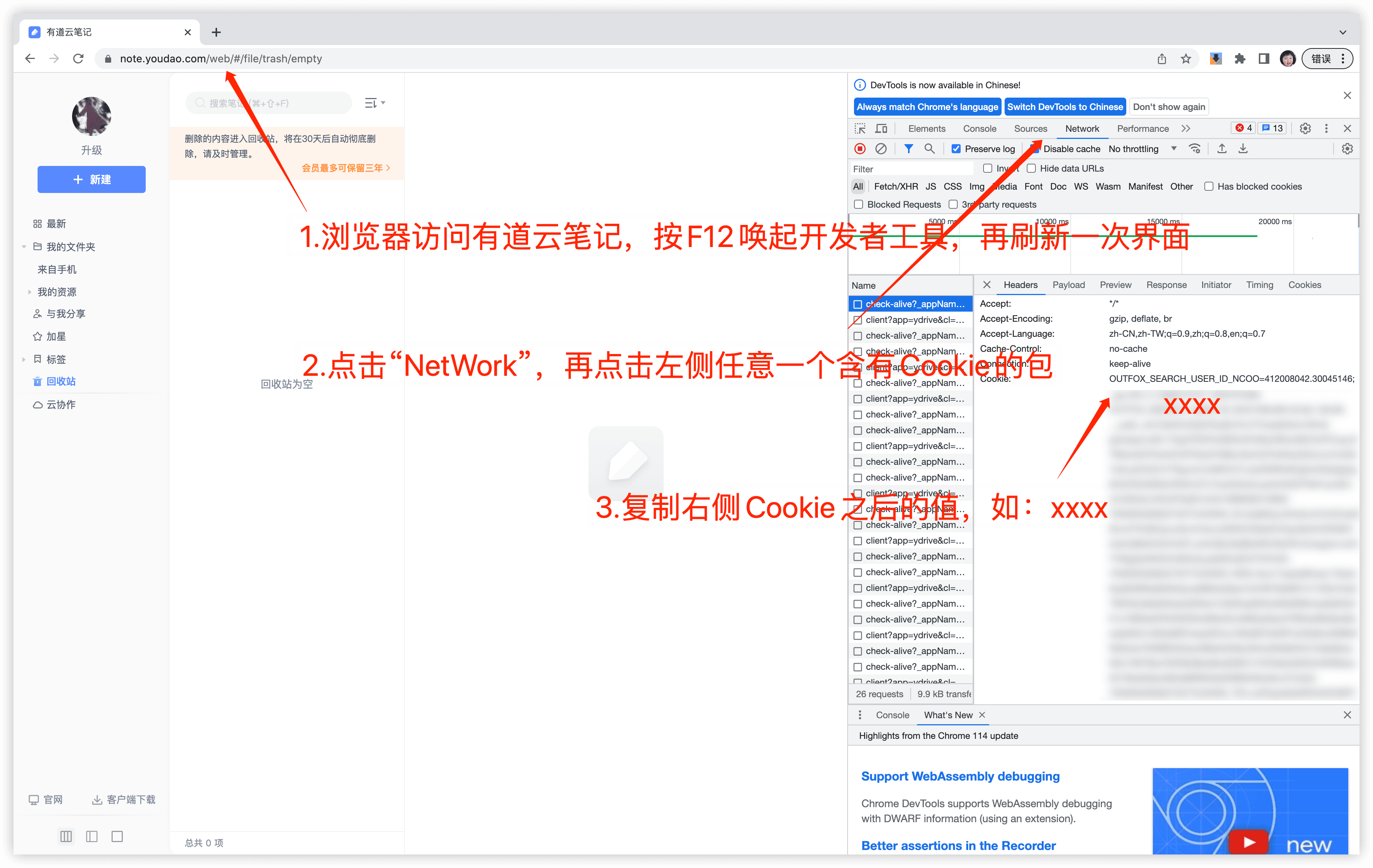The image size is (1373, 868).
Task: Open the DevTools three-dot customize menu
Action: coord(1326,129)
